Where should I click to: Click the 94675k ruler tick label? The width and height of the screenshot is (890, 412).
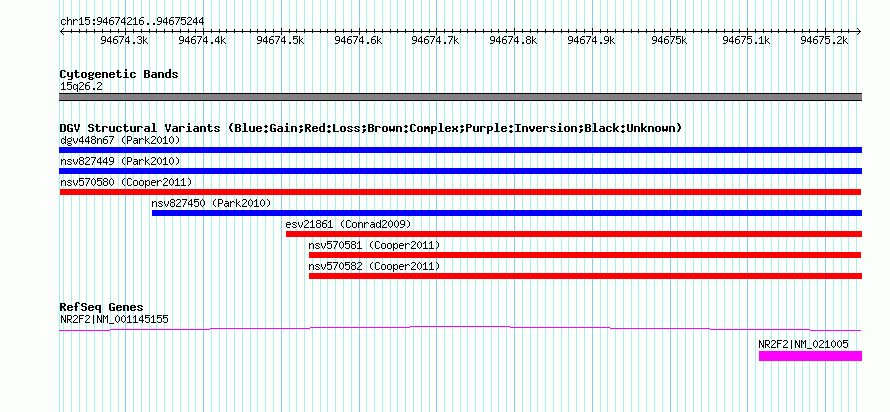tap(670, 40)
